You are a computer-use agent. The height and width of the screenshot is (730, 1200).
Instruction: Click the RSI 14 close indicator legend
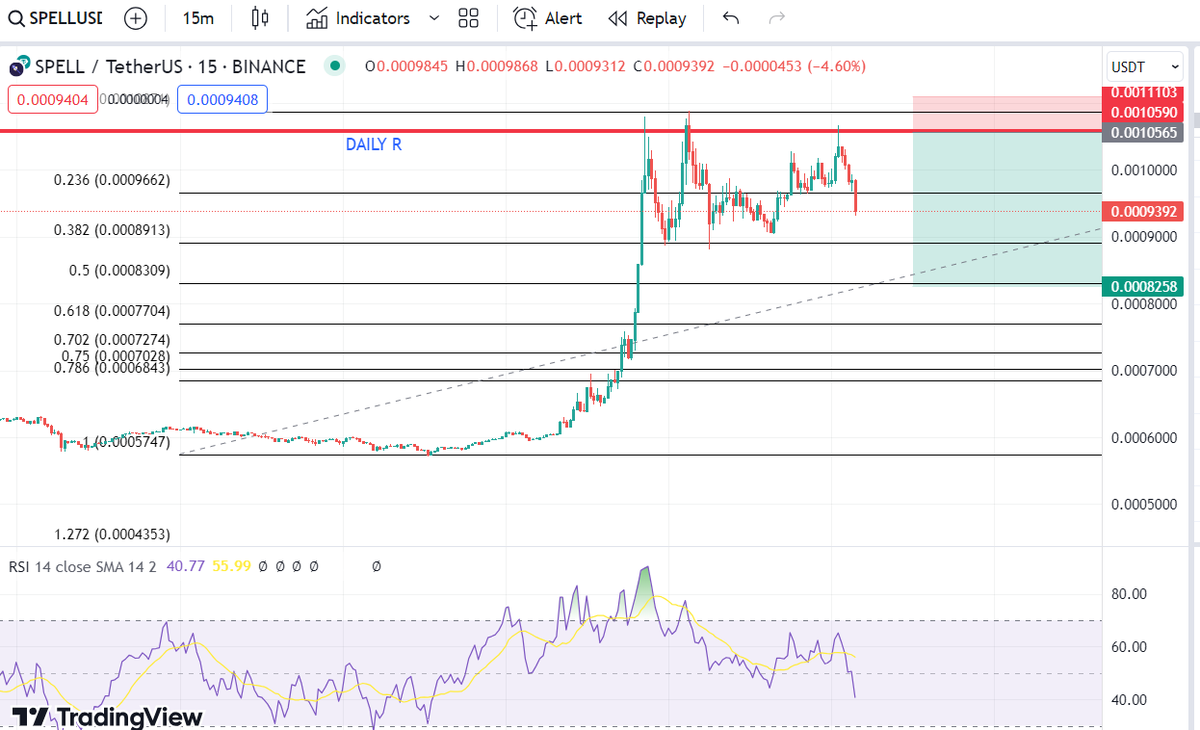[x=82, y=566]
